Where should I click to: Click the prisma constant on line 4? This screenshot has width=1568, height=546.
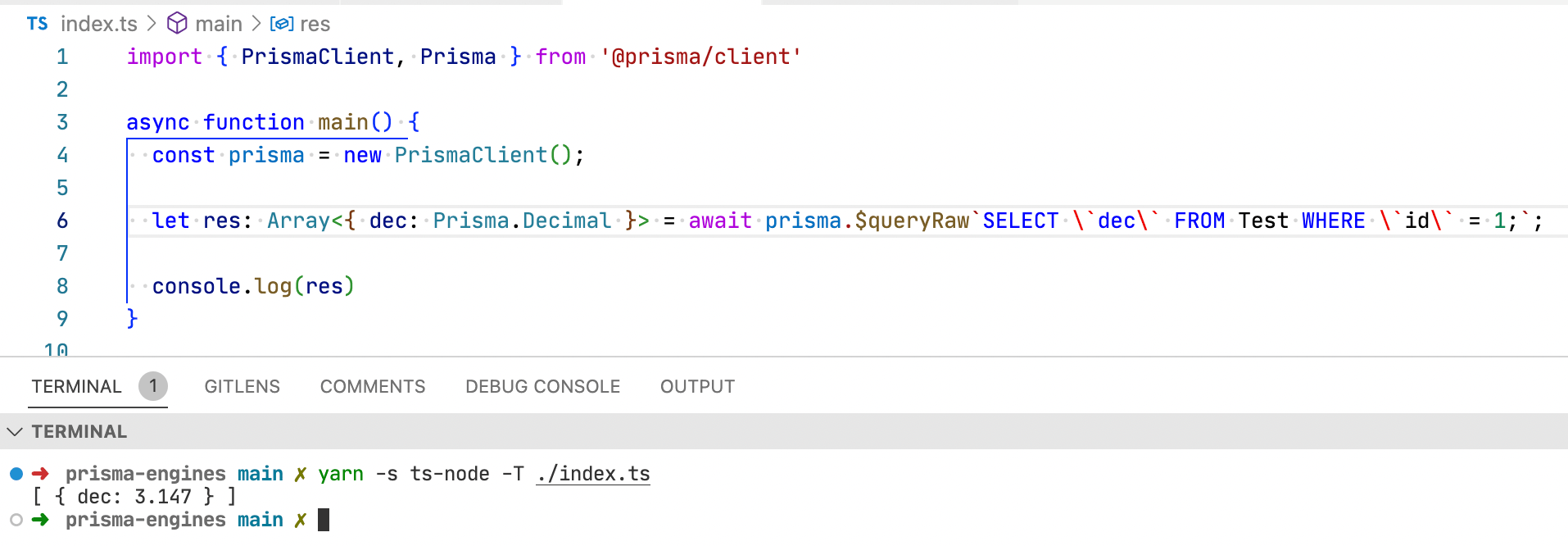tap(266, 155)
